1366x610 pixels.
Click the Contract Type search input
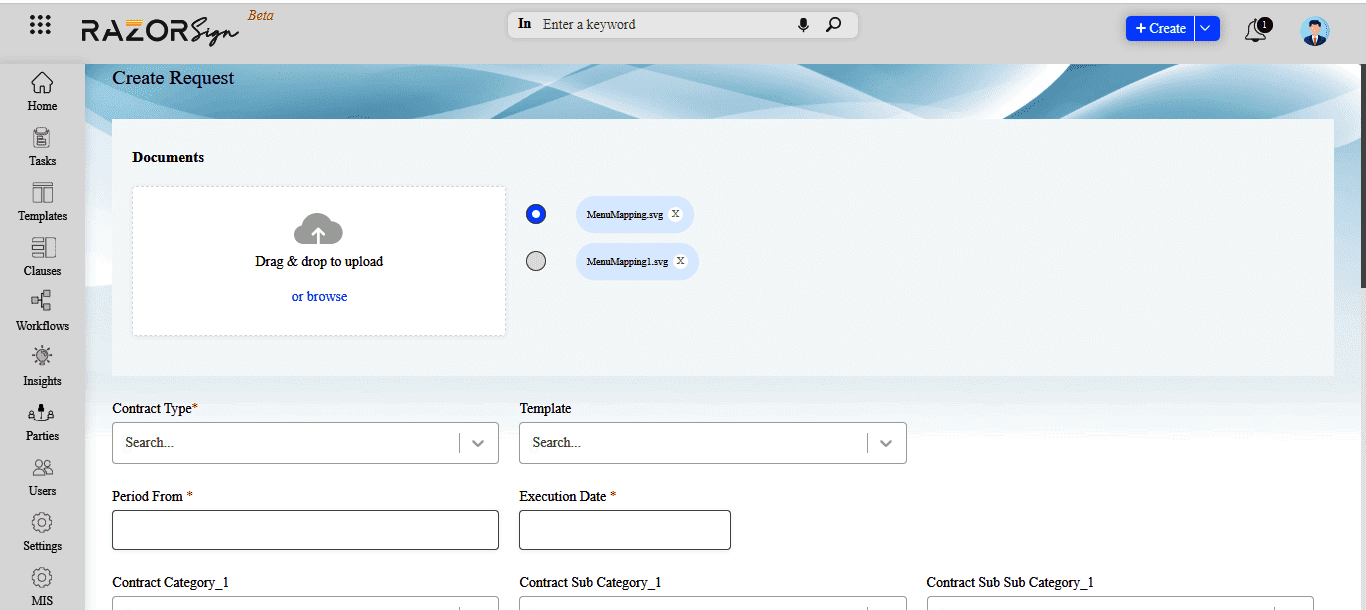(286, 443)
